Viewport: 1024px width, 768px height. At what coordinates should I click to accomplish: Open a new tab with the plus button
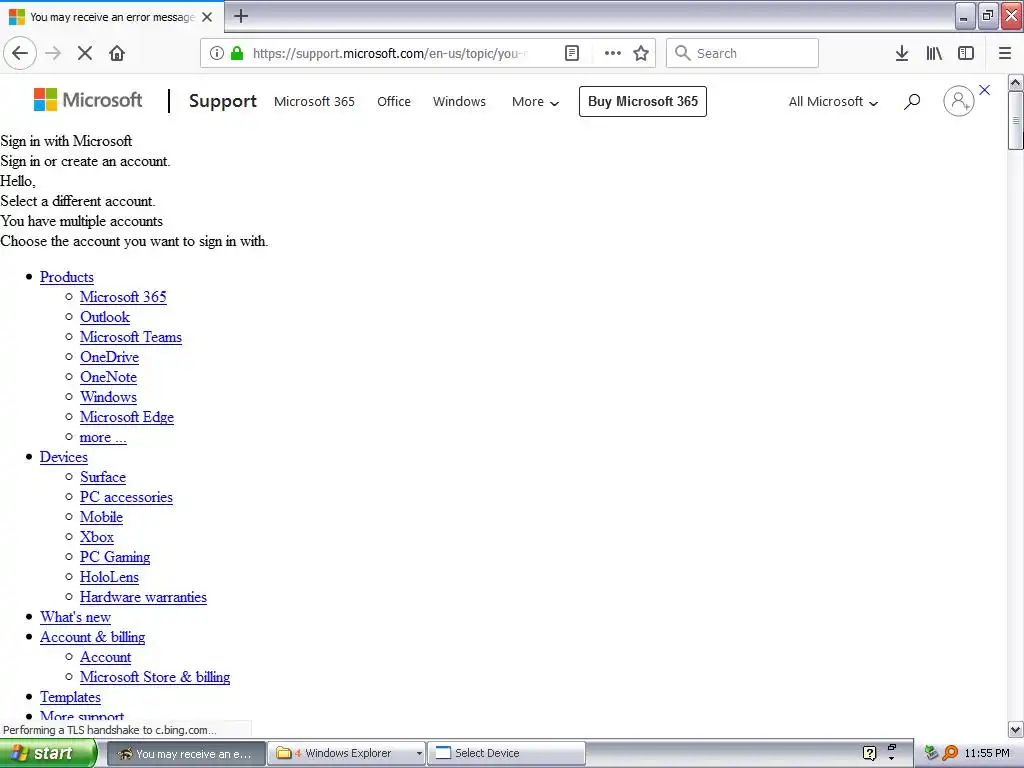241,16
